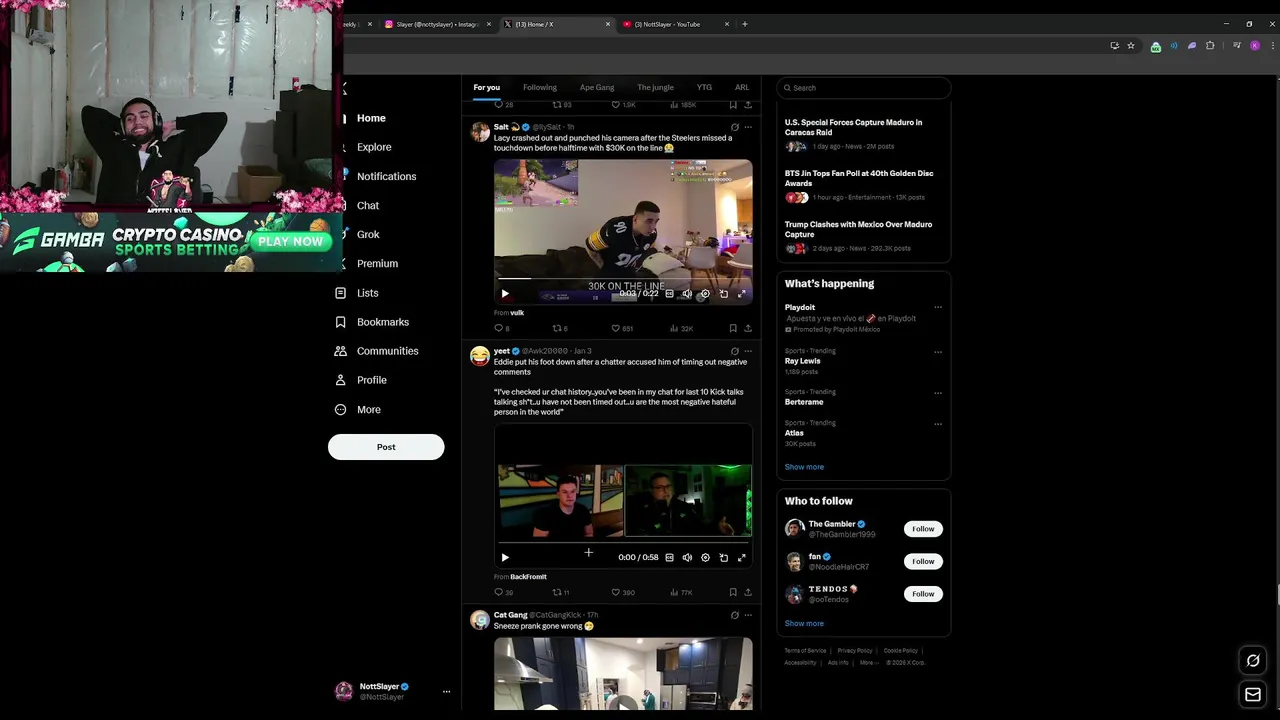Seek the Salt video progress bar

pyautogui.click(x=623, y=279)
